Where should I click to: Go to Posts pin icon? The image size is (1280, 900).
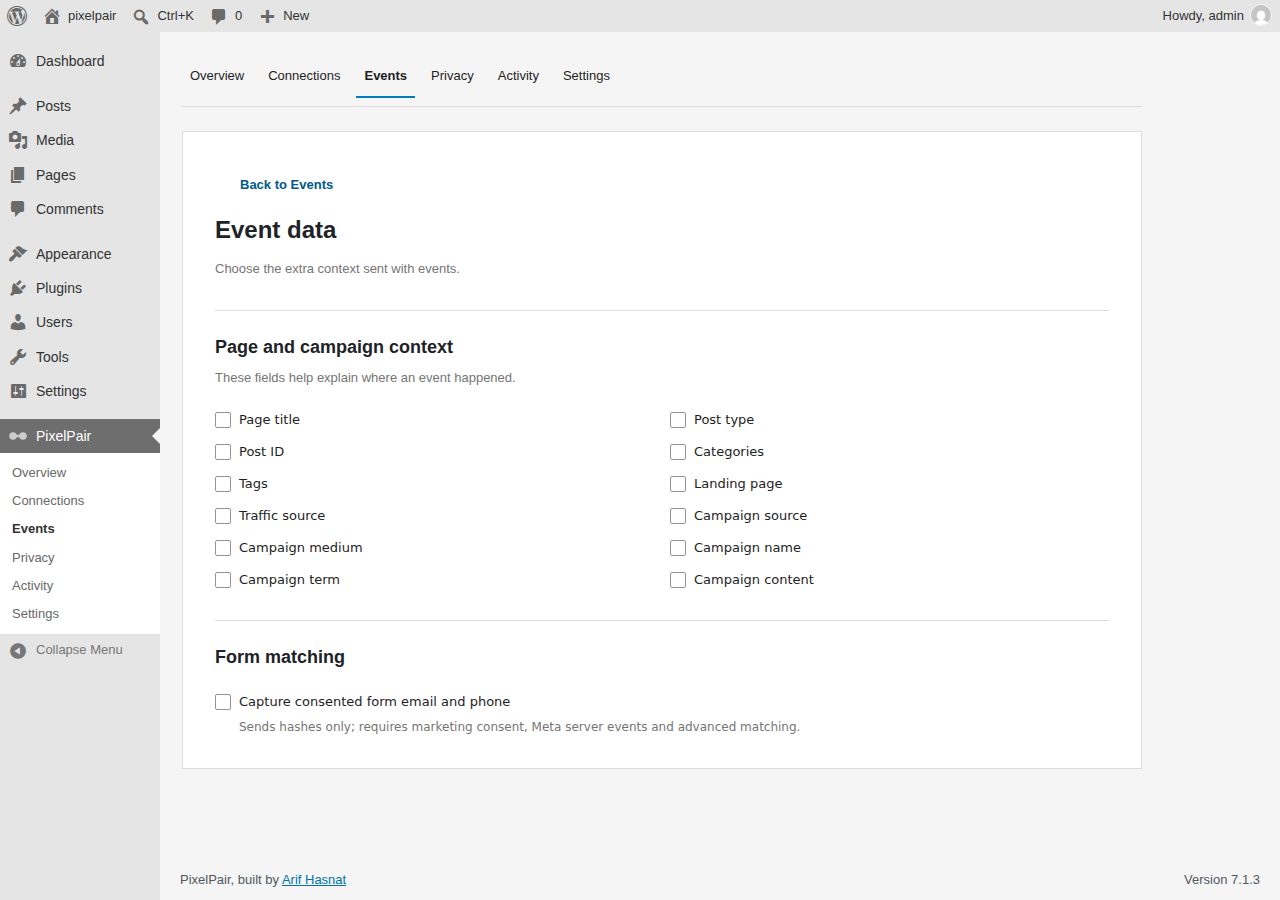click(18, 106)
